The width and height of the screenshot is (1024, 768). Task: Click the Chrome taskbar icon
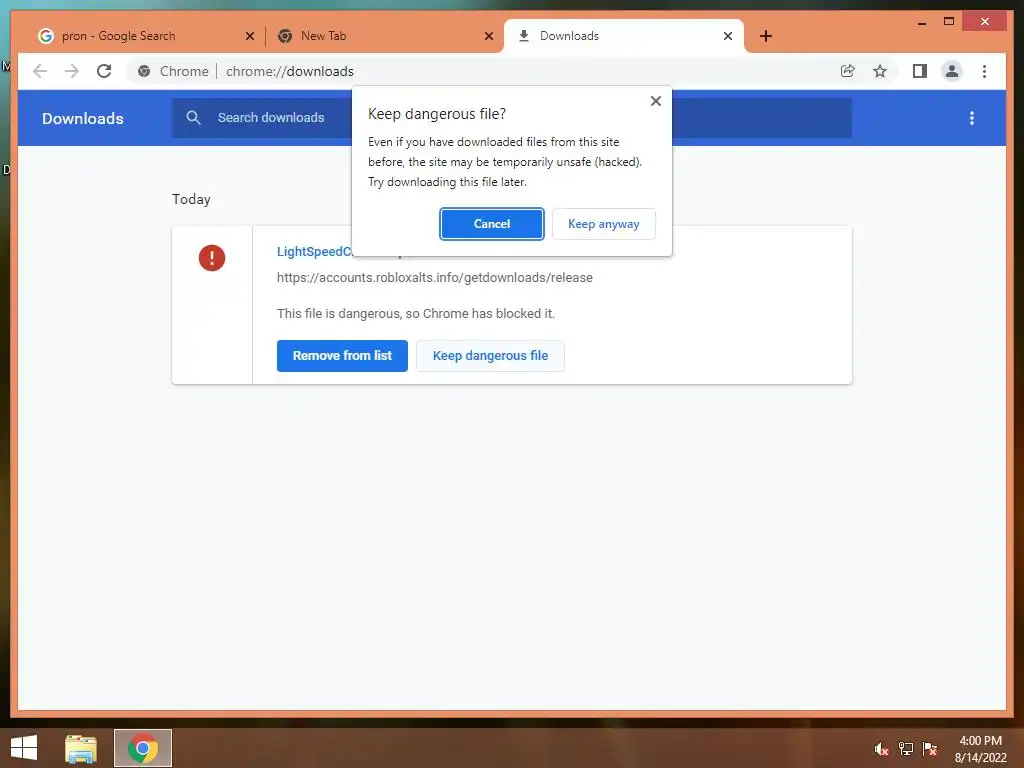(x=142, y=748)
